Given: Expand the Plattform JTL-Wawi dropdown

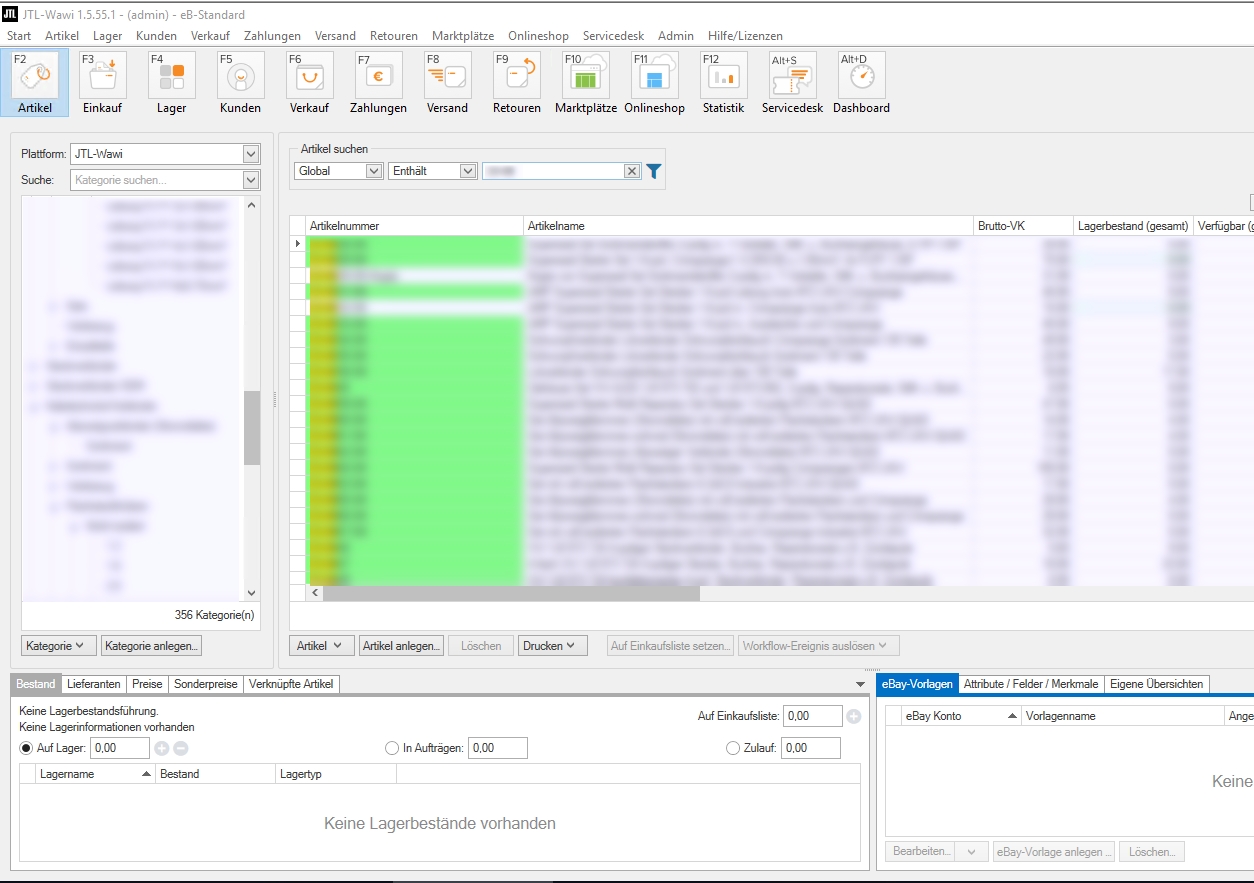Looking at the screenshot, I should pos(251,154).
